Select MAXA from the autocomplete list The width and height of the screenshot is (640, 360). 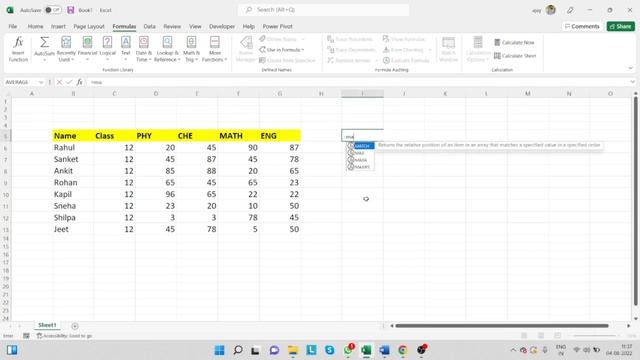point(360,160)
